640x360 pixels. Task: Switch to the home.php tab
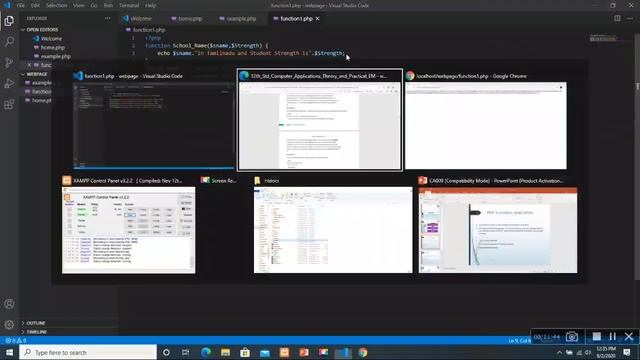pyautogui.click(x=187, y=18)
